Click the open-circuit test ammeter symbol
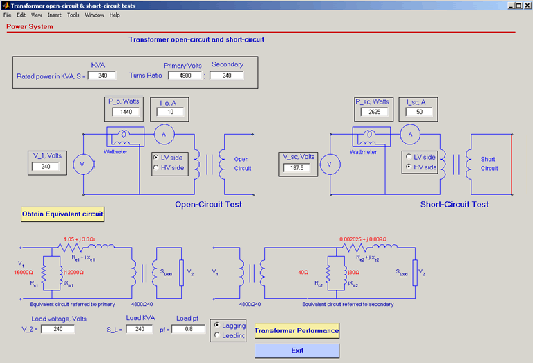The height and width of the screenshot is (363, 533). point(164,135)
